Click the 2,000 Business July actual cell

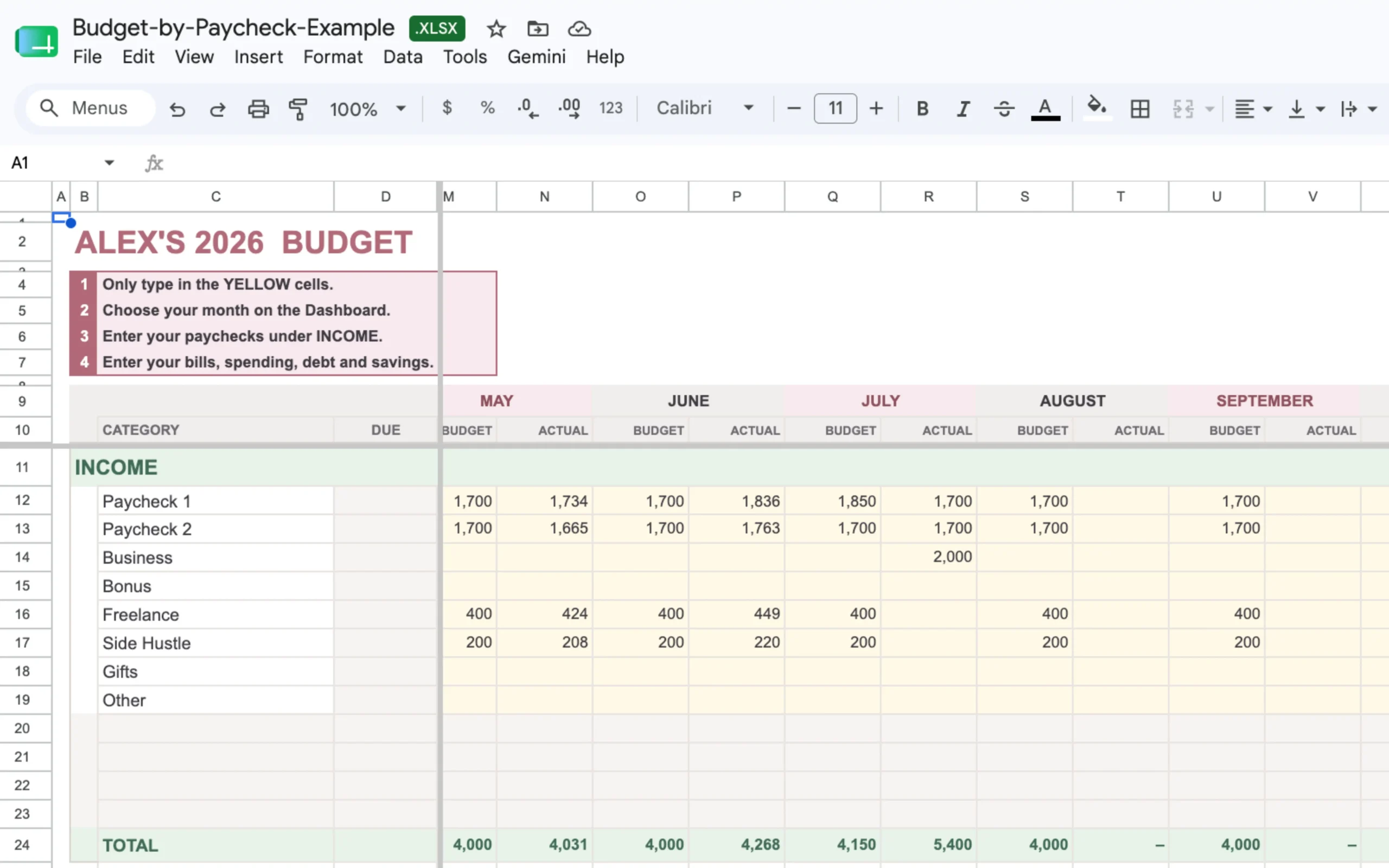pos(929,557)
